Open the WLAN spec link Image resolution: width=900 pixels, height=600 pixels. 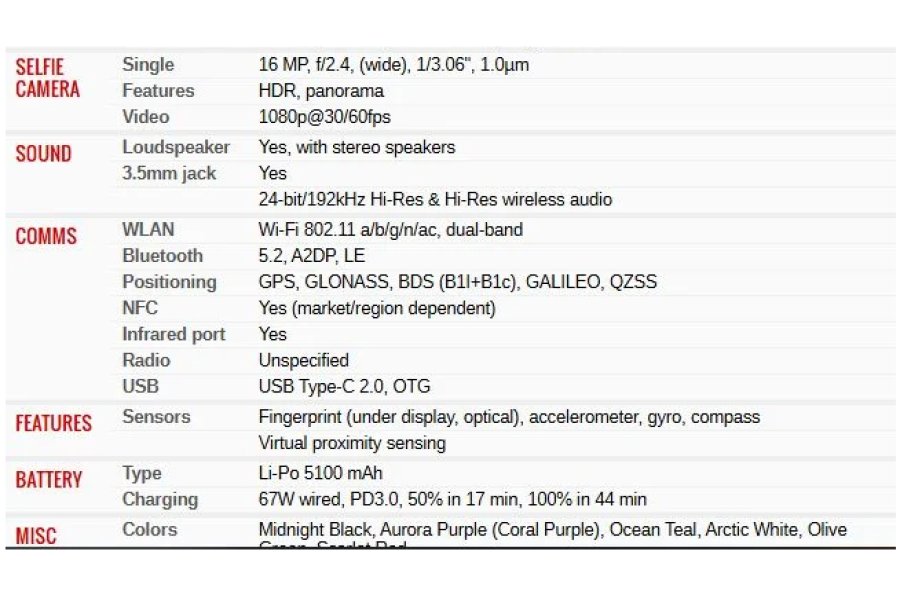point(148,230)
